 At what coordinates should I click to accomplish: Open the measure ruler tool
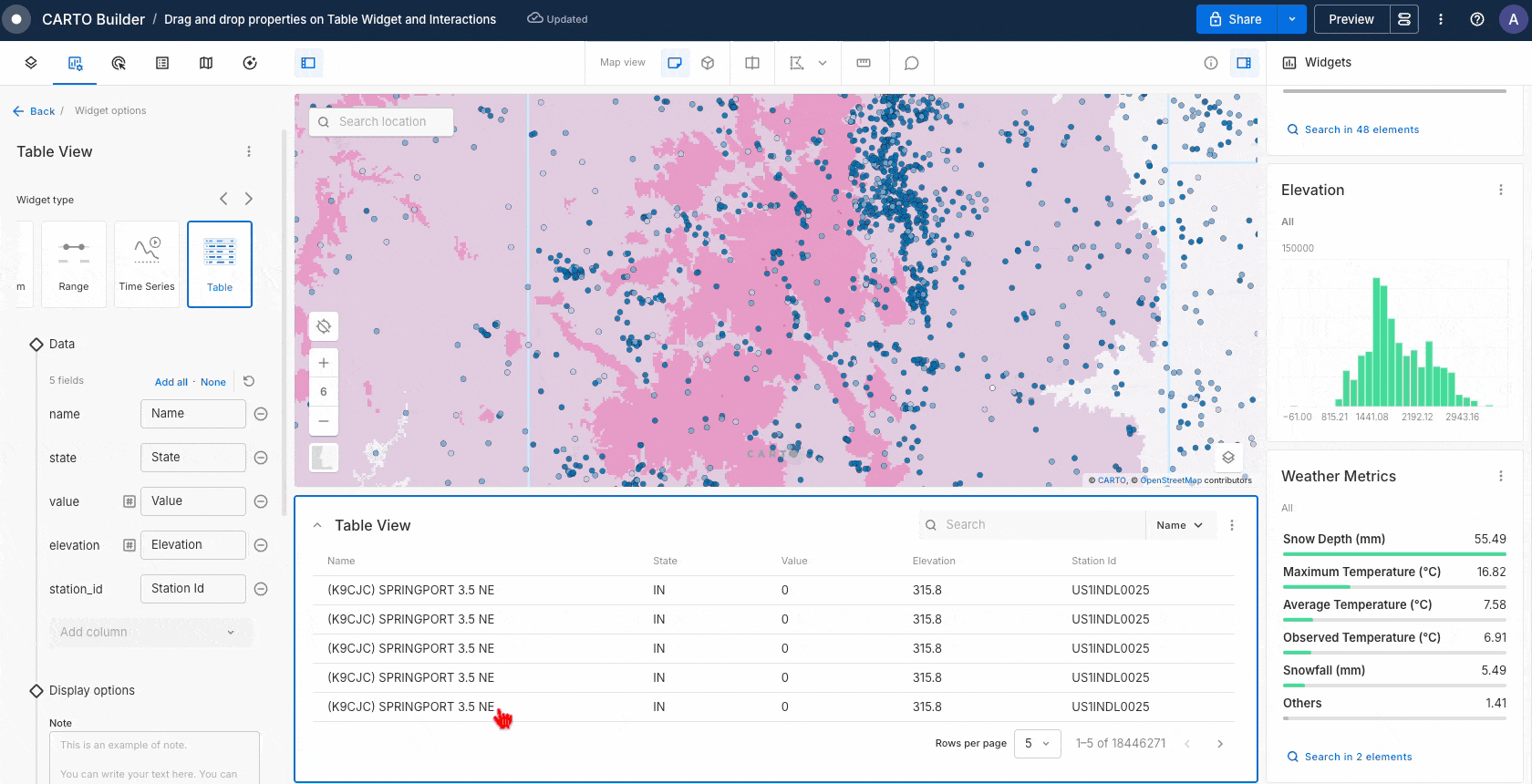click(864, 63)
